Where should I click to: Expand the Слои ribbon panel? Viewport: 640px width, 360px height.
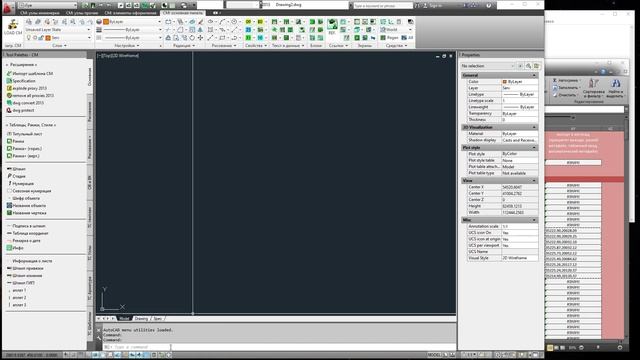click(x=59, y=45)
